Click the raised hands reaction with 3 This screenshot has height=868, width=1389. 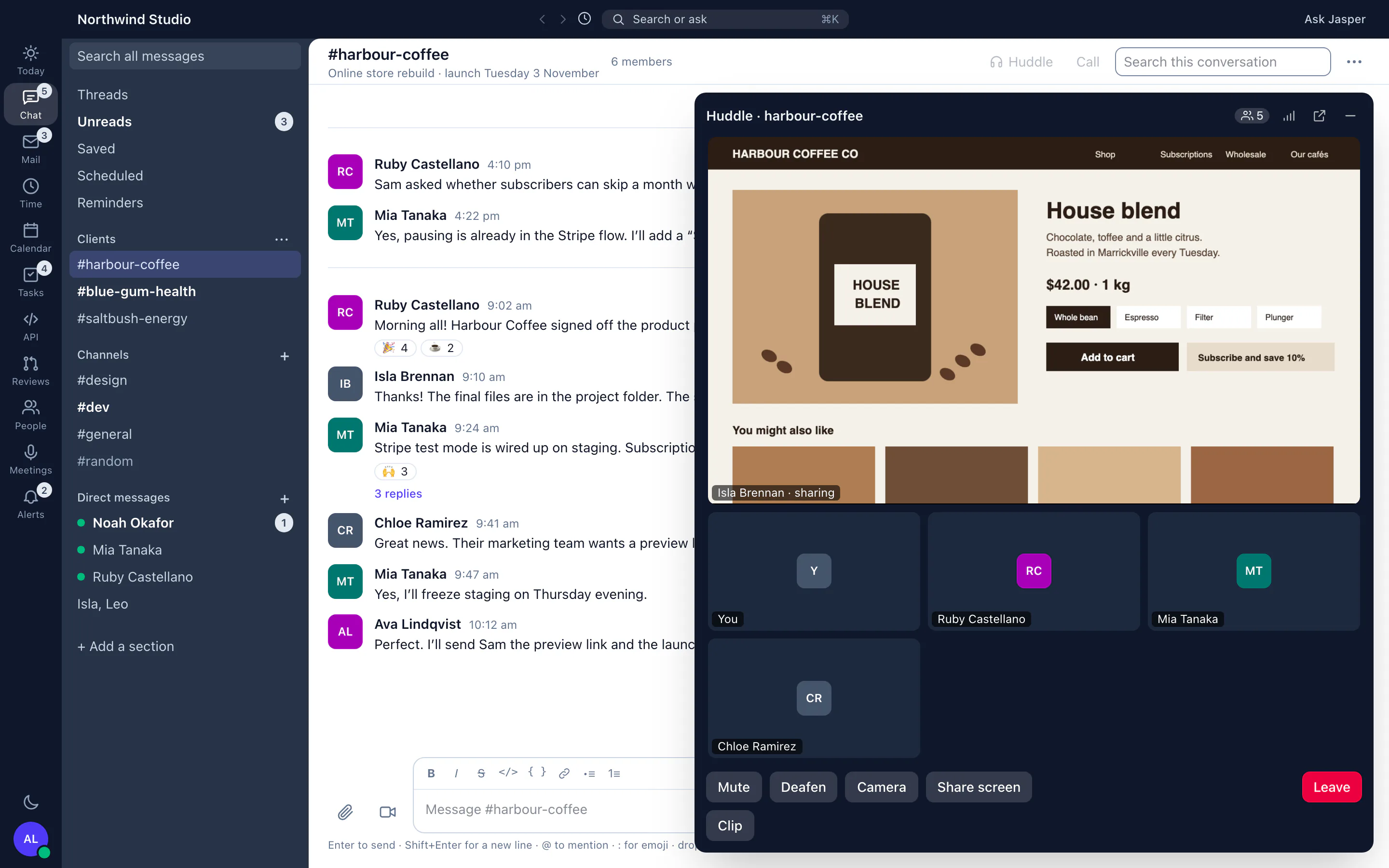point(395,471)
